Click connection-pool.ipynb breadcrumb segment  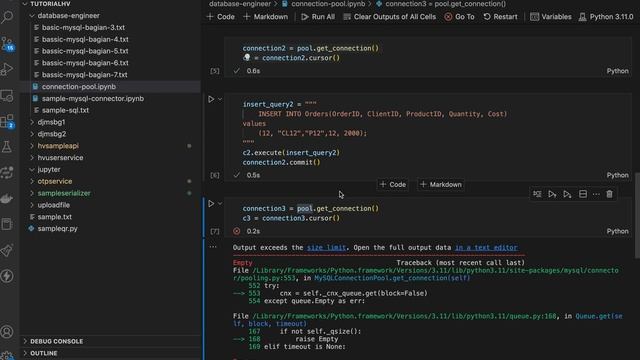[x=323, y=4]
